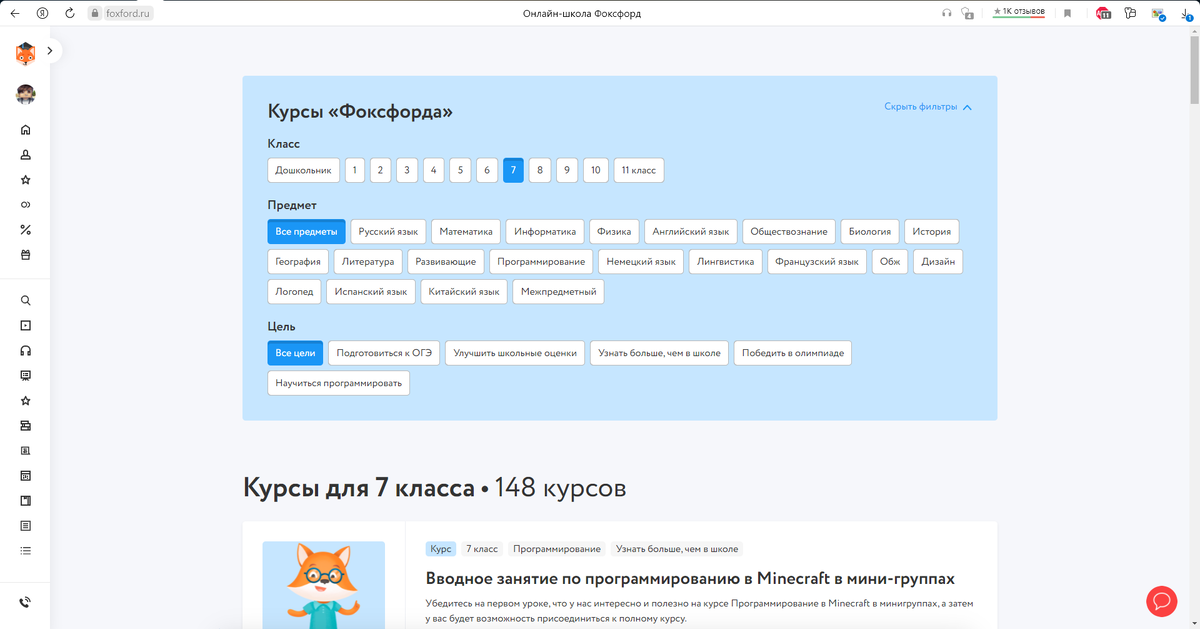Filter by Немецкий язык subject
The image size is (1200, 629).
coord(641,262)
